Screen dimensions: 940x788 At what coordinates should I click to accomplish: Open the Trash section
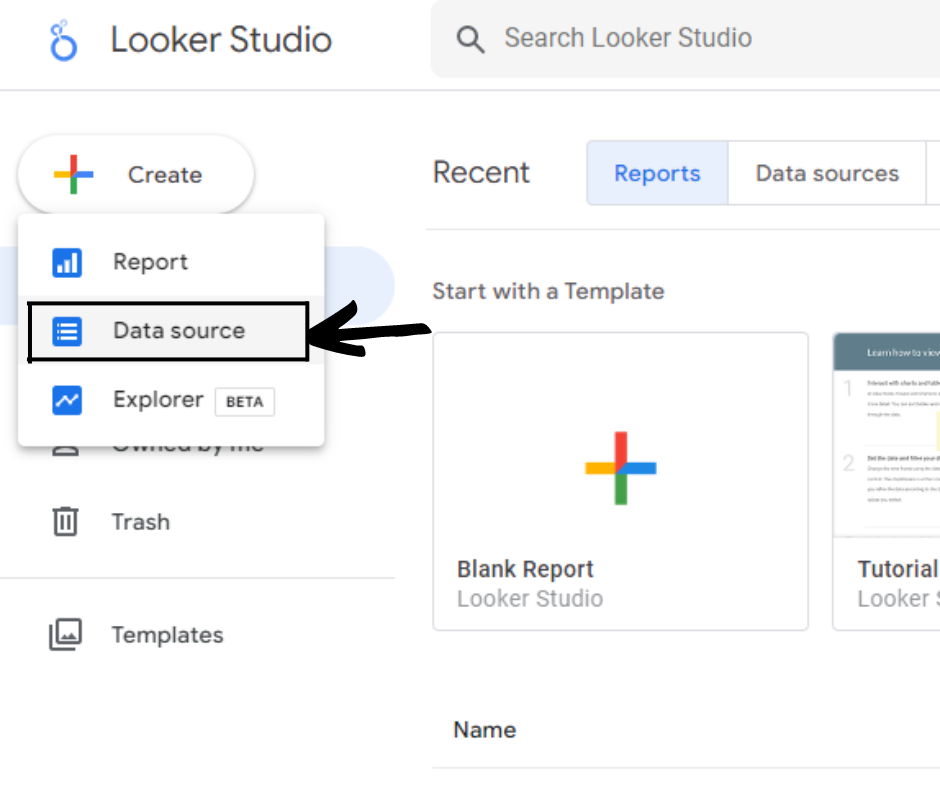(140, 522)
